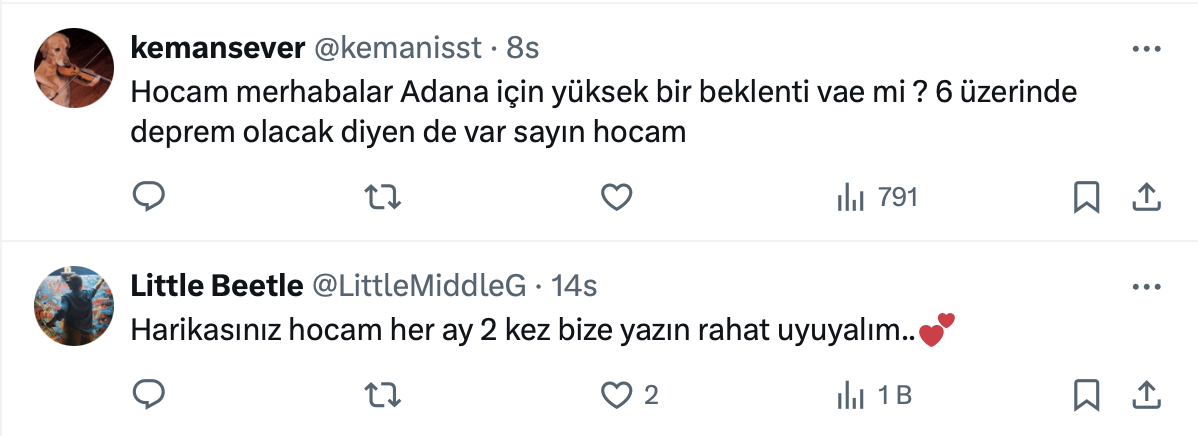The image size is (1198, 436).
Task: Open the 14s timestamp of Little Beetle's tweet
Action: point(575,286)
